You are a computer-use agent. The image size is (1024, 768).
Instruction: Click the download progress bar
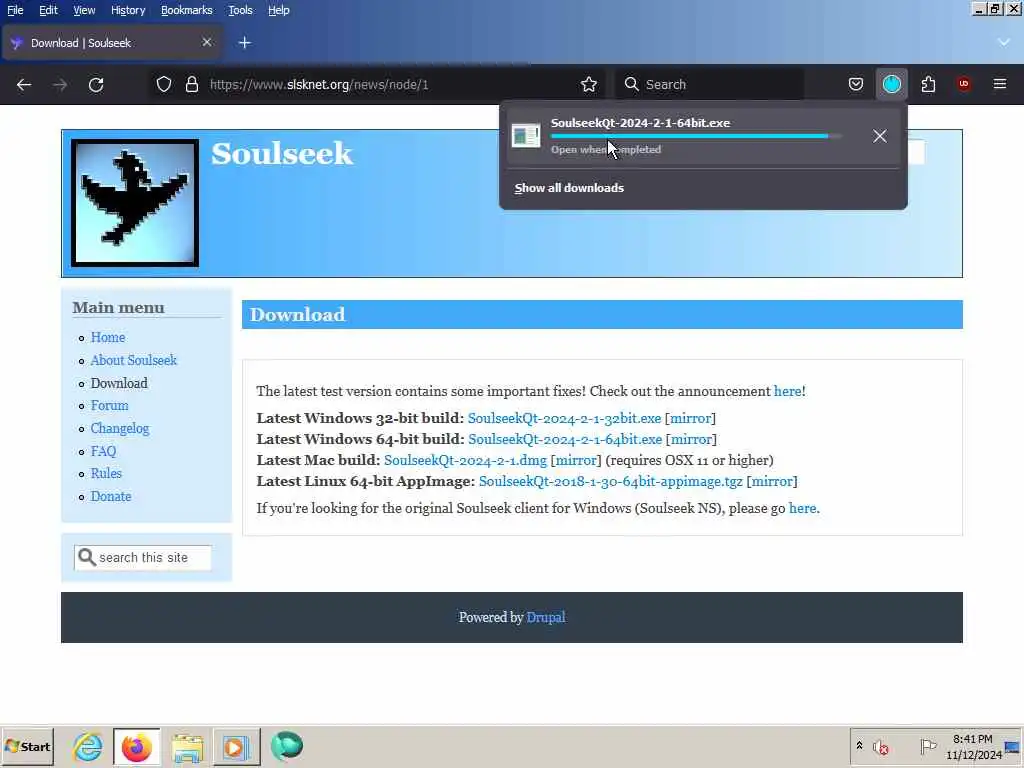click(x=696, y=136)
